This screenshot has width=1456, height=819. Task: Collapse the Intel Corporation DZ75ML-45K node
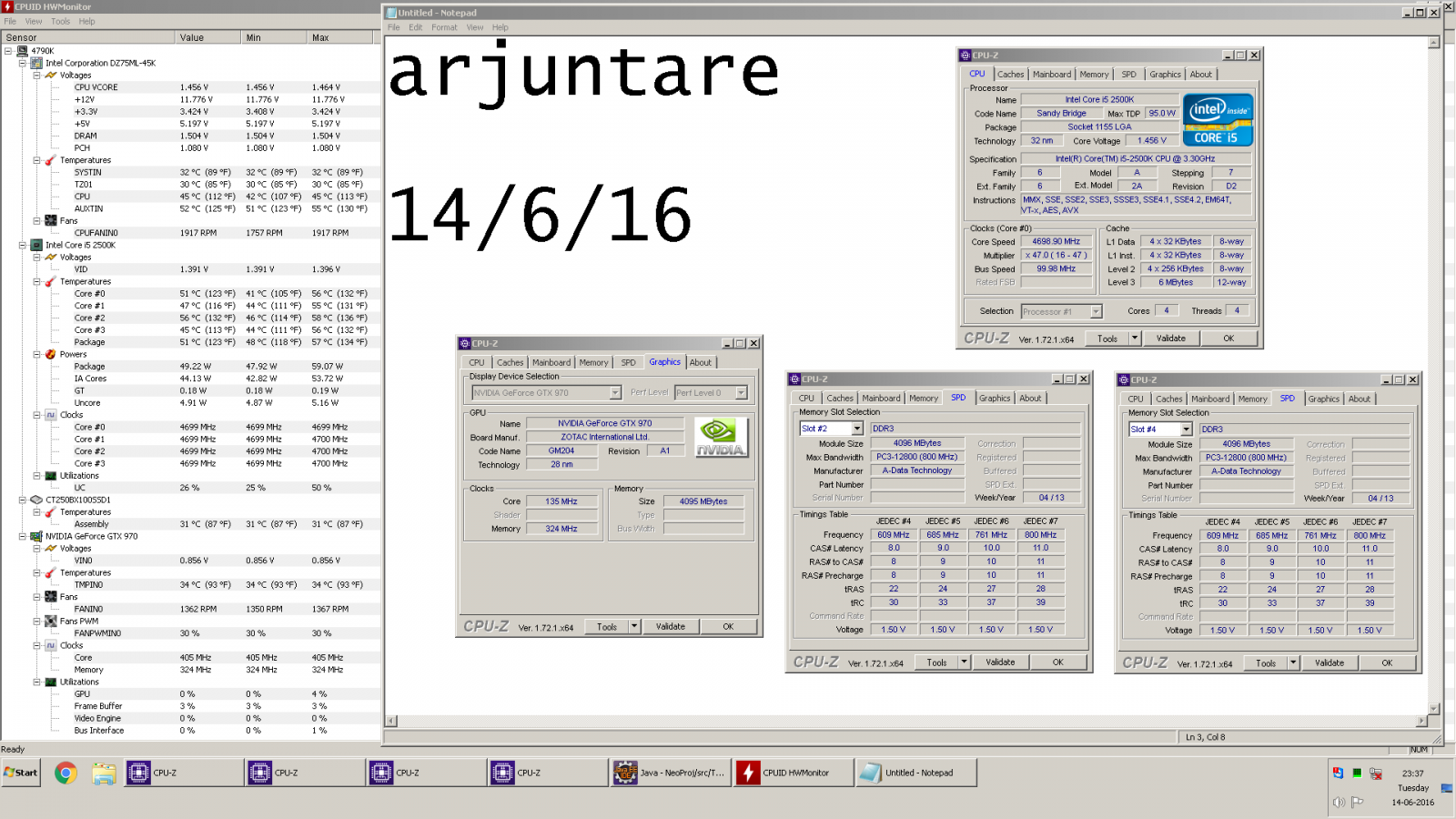click(x=23, y=63)
